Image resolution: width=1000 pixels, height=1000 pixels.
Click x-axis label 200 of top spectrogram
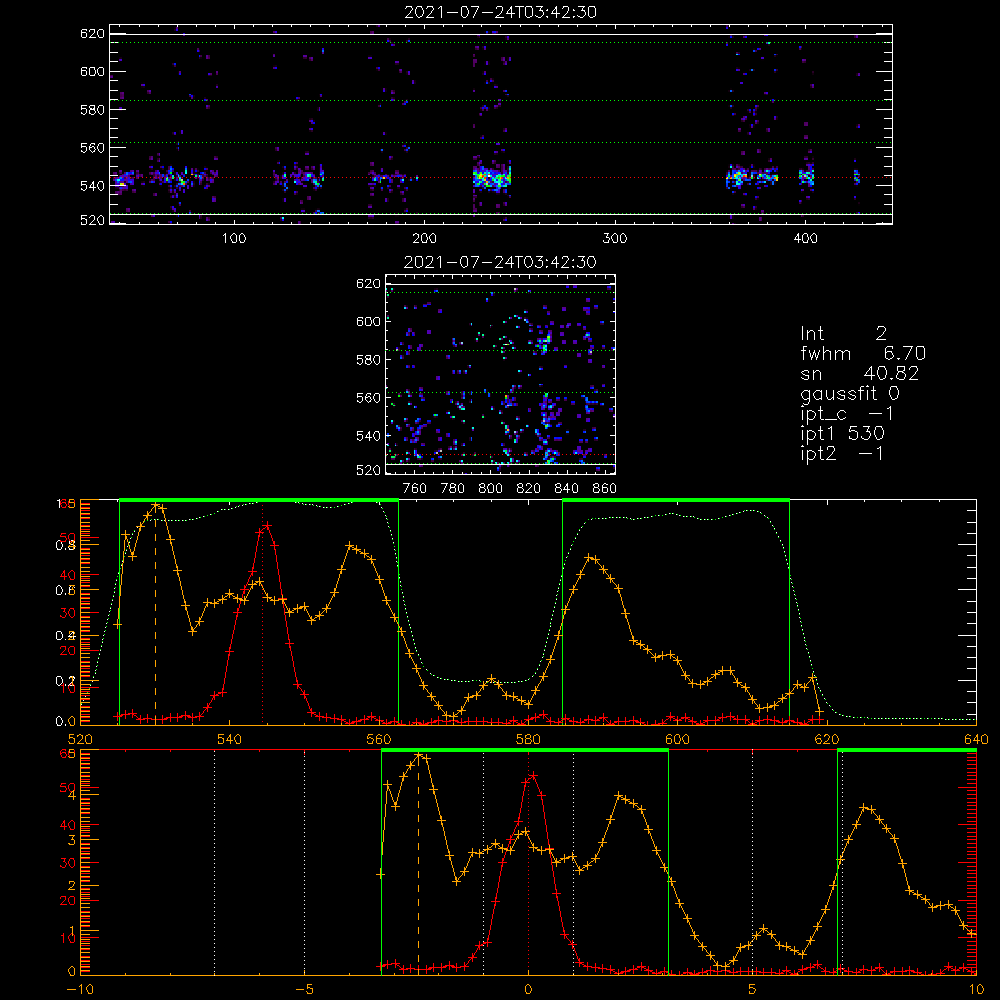(424, 239)
